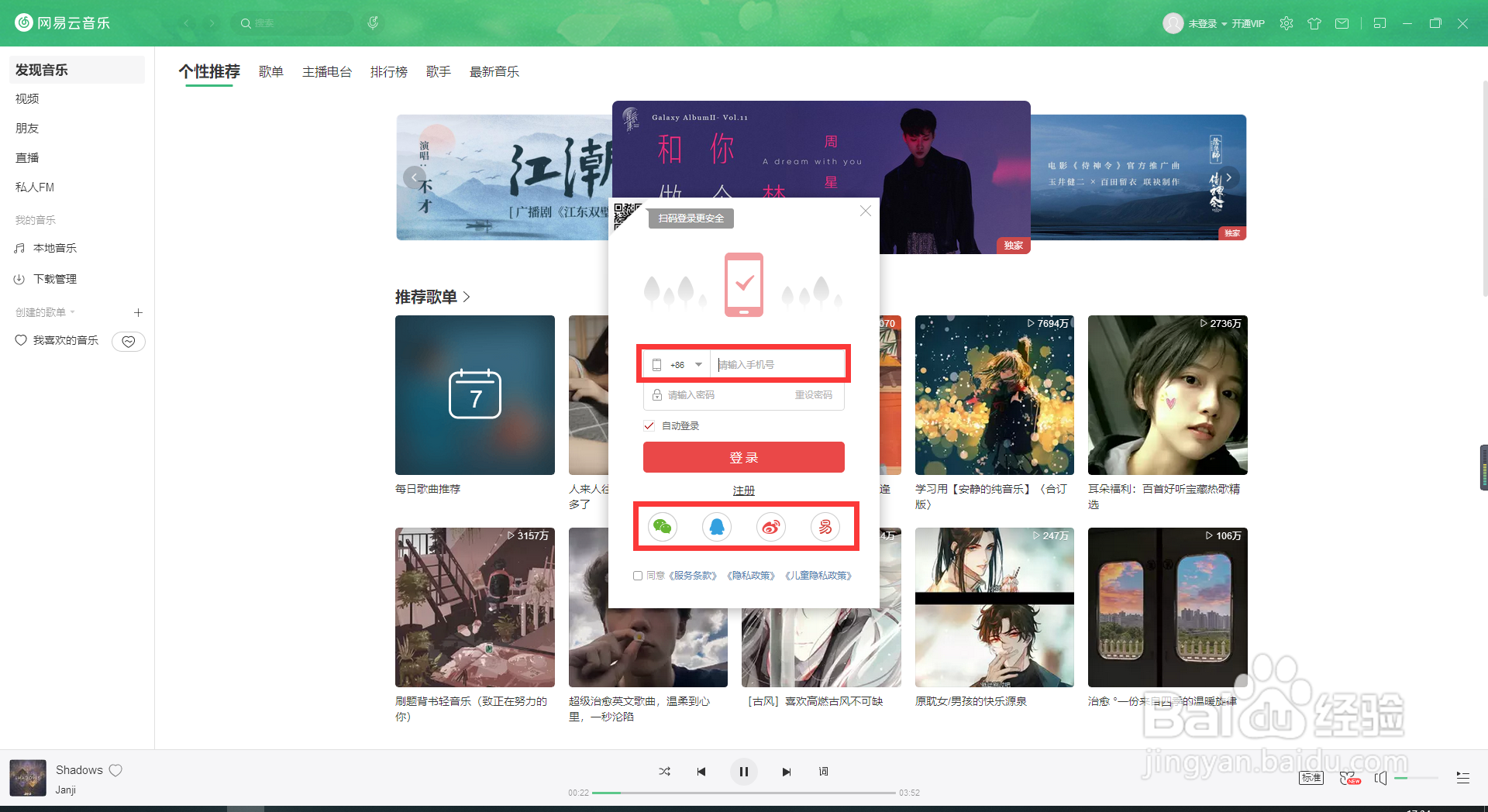Switch to the 歌手 tab
1488x812 pixels.
pyautogui.click(x=439, y=71)
